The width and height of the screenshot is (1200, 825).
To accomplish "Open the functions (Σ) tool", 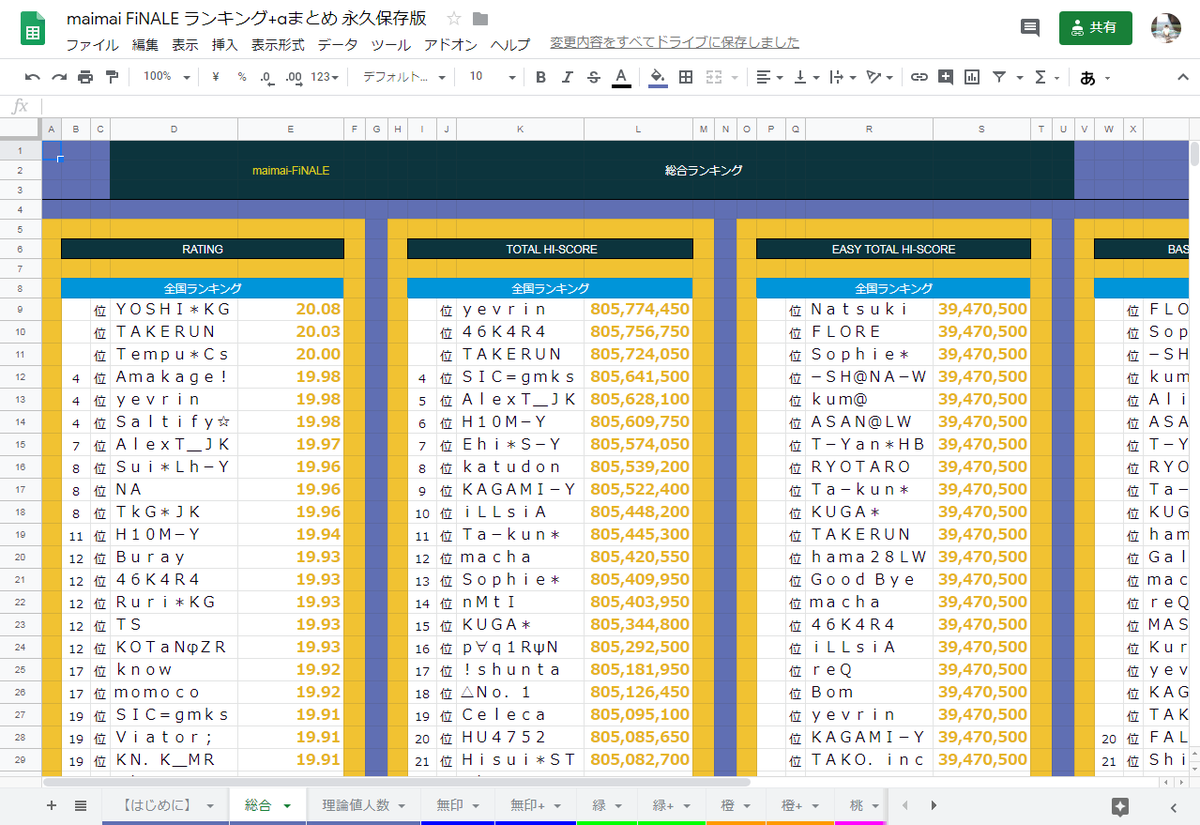I will coord(1040,77).
